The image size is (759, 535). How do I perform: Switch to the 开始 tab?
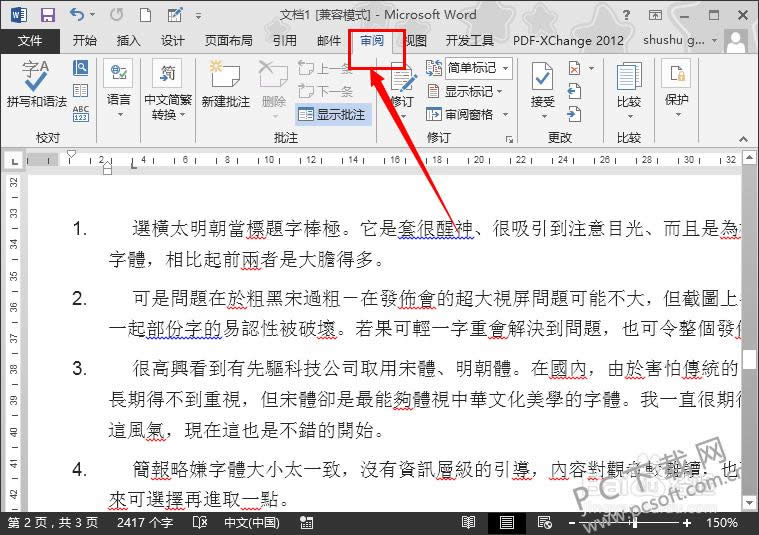(84, 41)
